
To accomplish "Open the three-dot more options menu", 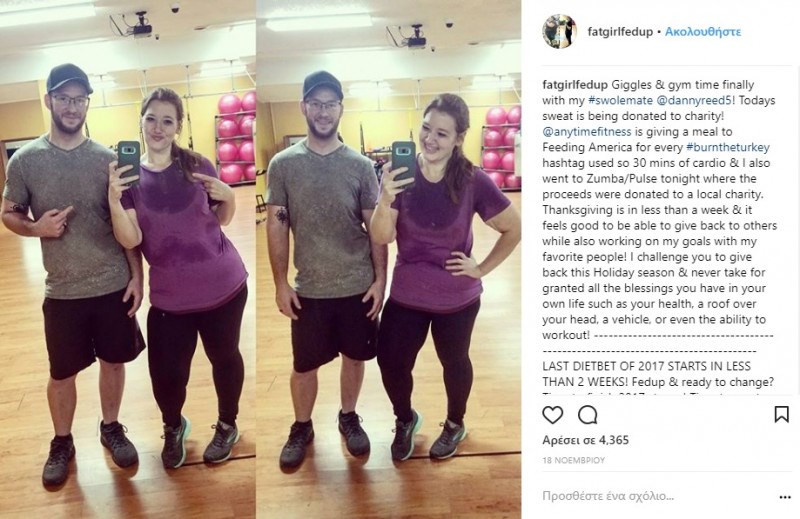I will click(785, 497).
